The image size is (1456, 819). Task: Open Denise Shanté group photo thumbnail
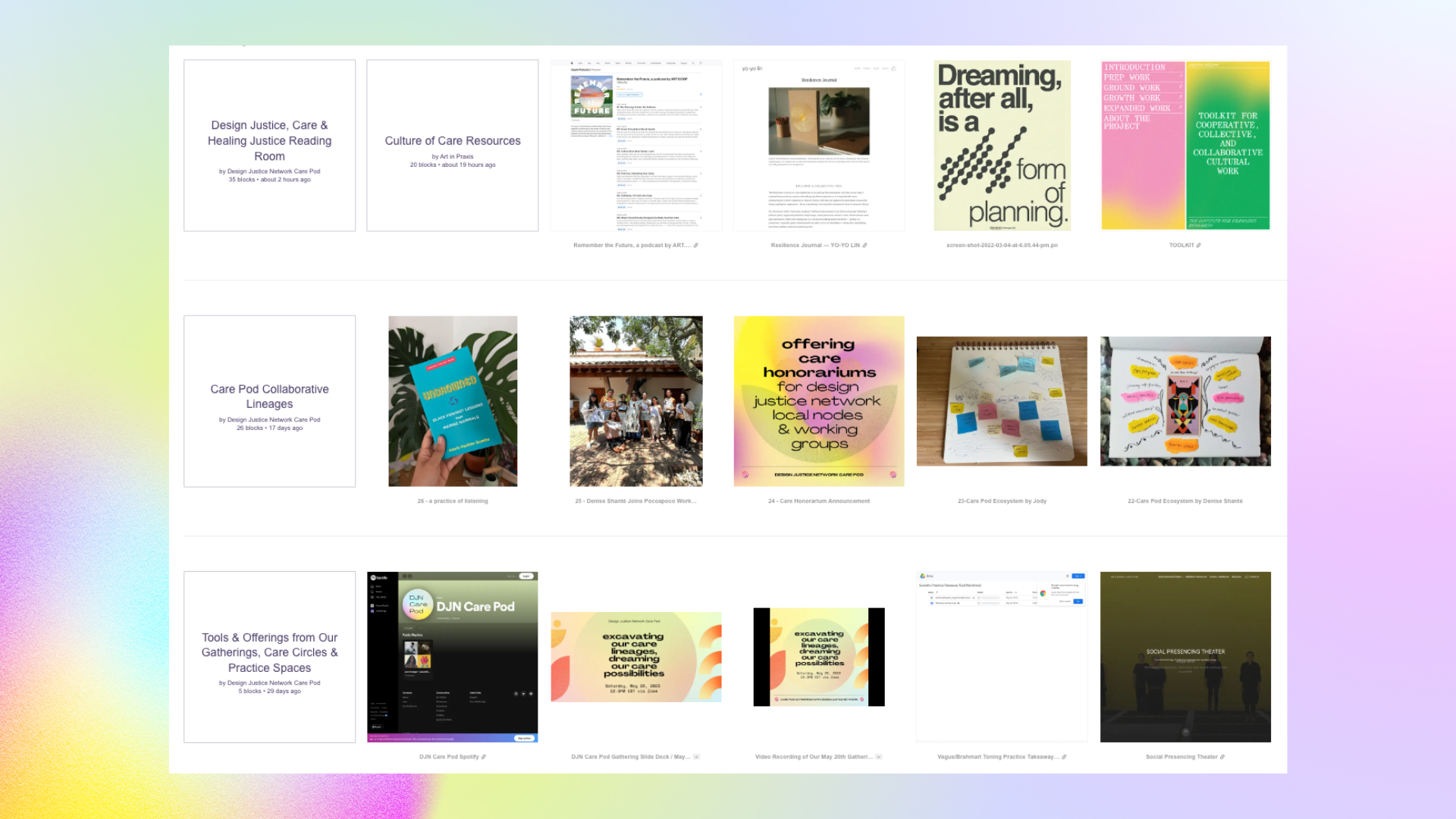635,401
